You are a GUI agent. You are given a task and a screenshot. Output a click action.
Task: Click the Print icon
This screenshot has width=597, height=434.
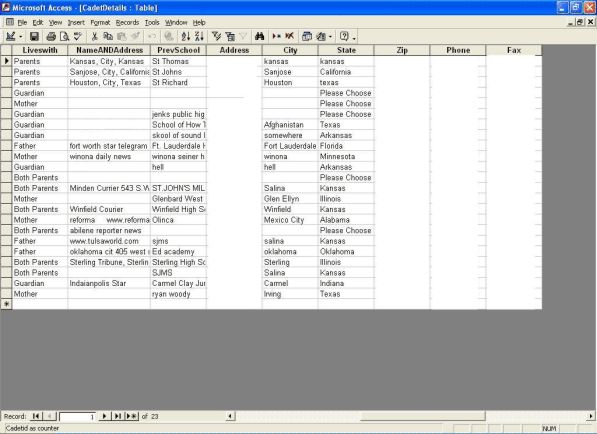pos(51,37)
